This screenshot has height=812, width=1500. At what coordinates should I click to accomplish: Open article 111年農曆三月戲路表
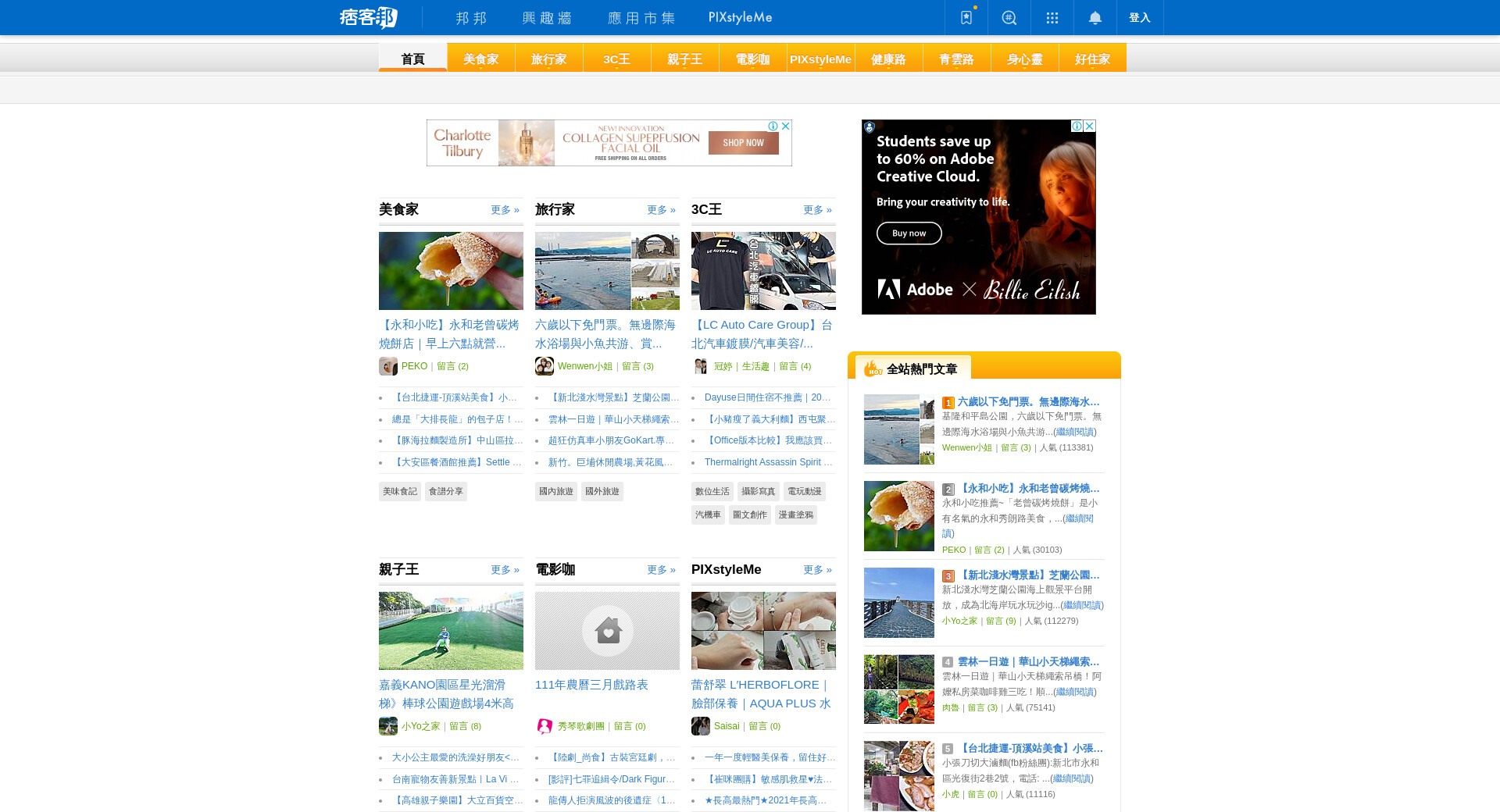pos(591,685)
